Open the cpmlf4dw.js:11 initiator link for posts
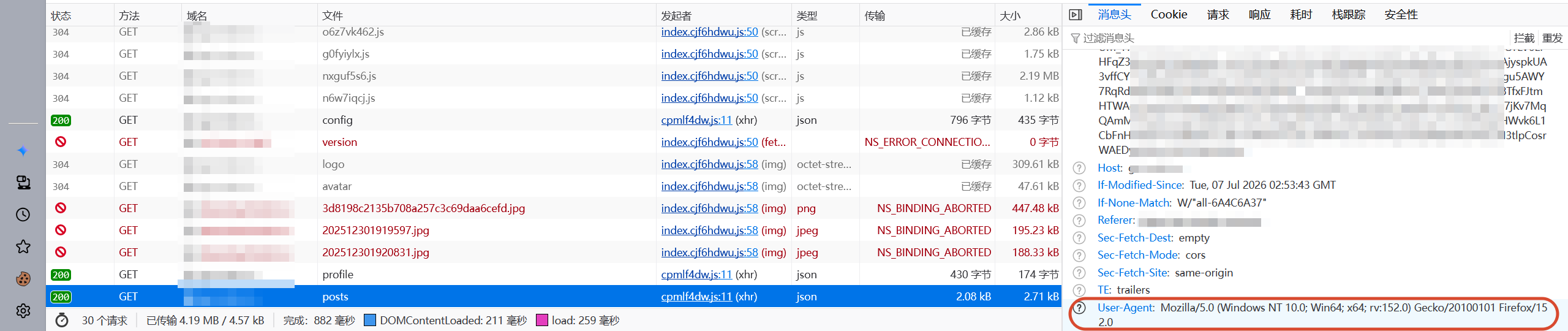Viewport: 1568px width, 331px height. point(696,297)
